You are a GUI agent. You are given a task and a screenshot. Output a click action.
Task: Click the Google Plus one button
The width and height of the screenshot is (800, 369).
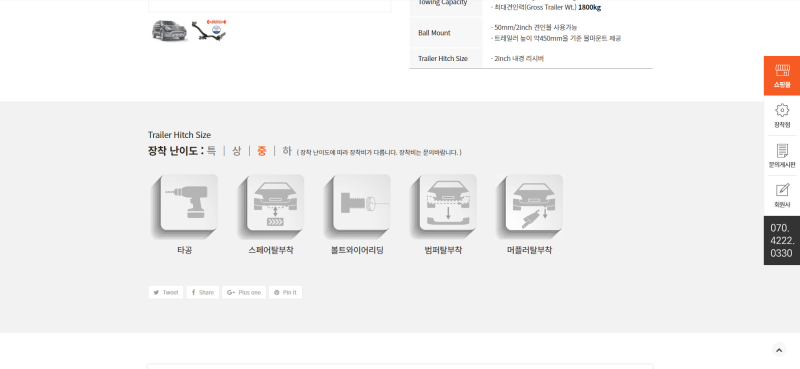244,292
